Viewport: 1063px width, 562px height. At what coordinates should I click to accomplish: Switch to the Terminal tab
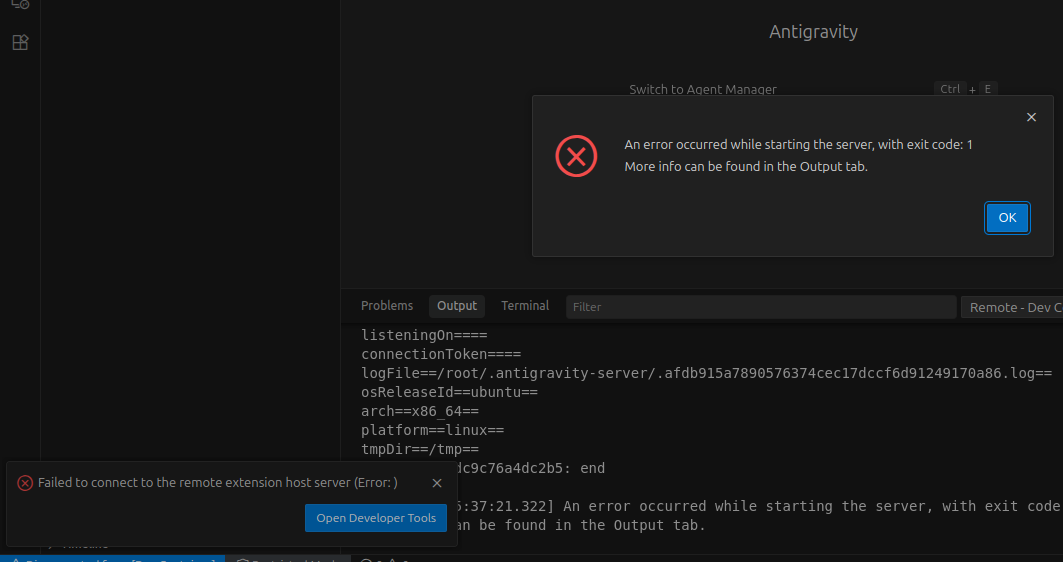pos(525,306)
